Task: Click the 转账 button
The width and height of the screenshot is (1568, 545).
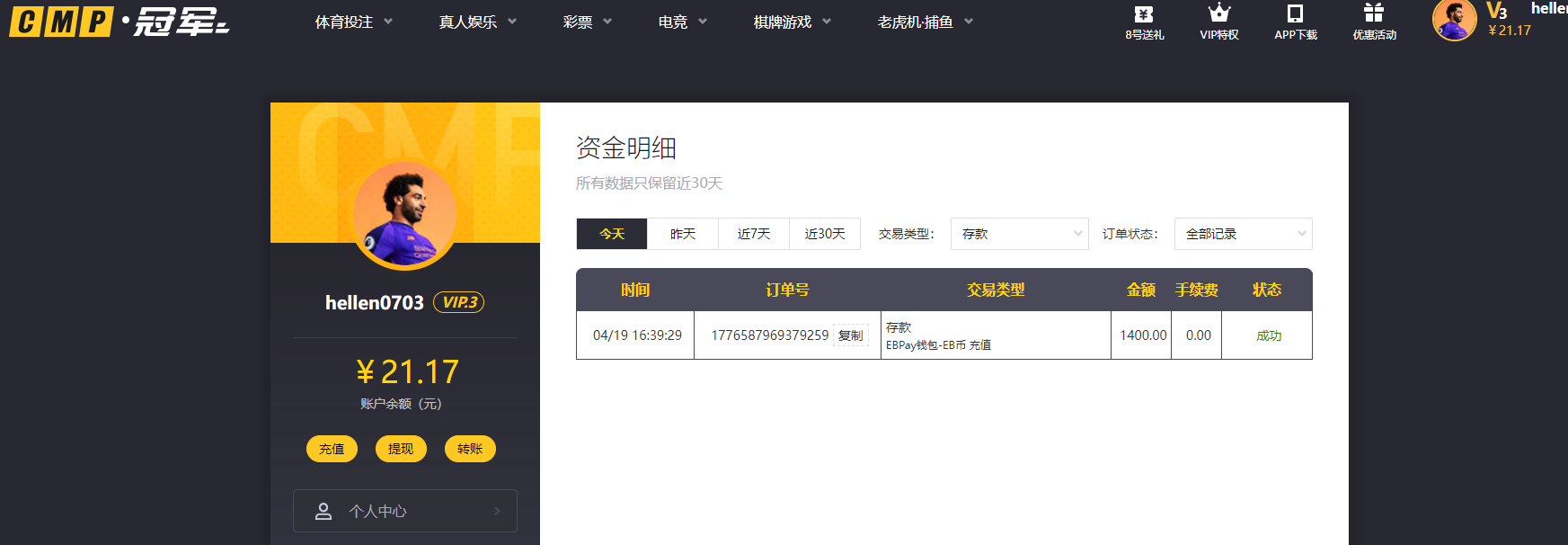Action: 470,449
